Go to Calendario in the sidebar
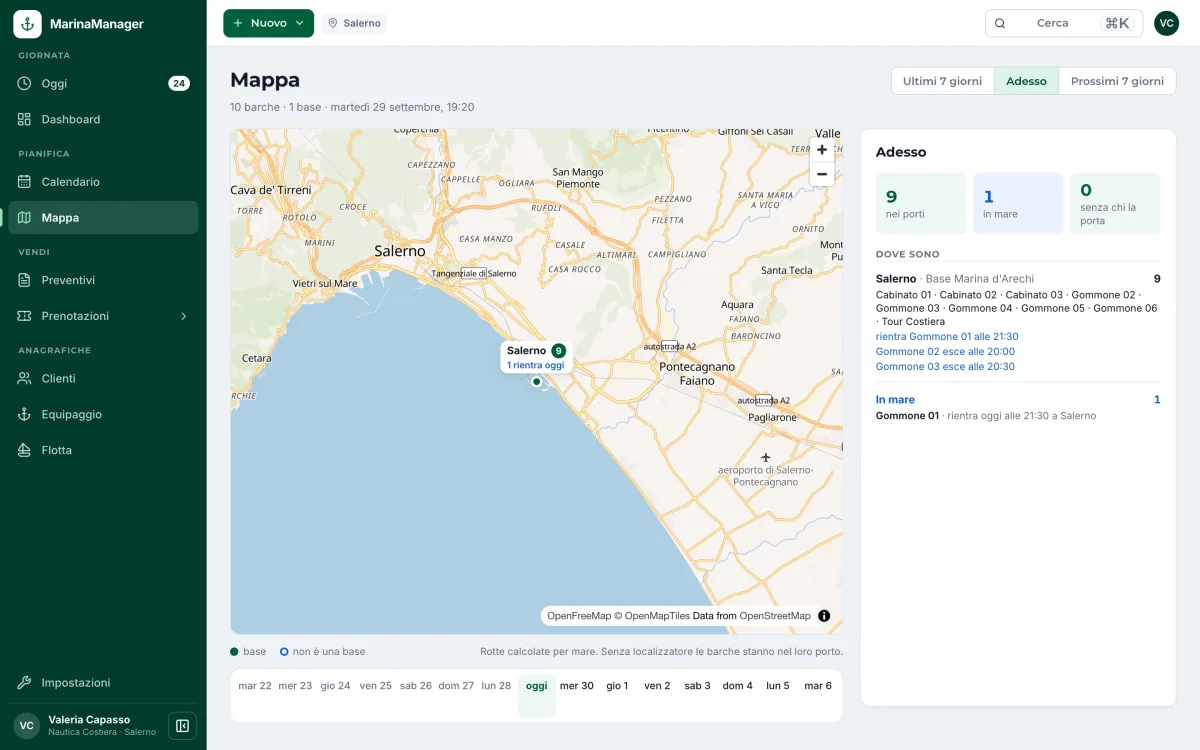Viewport: 1200px width, 750px height. (x=103, y=182)
